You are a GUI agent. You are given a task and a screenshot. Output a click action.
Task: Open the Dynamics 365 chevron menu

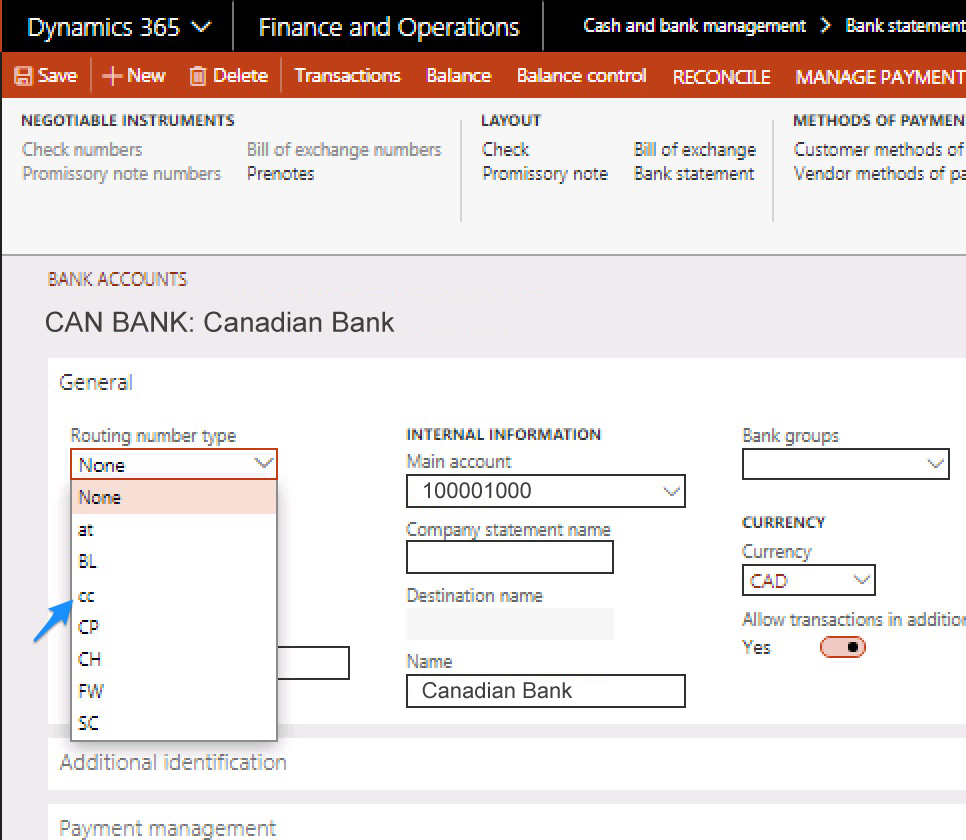pos(201,27)
